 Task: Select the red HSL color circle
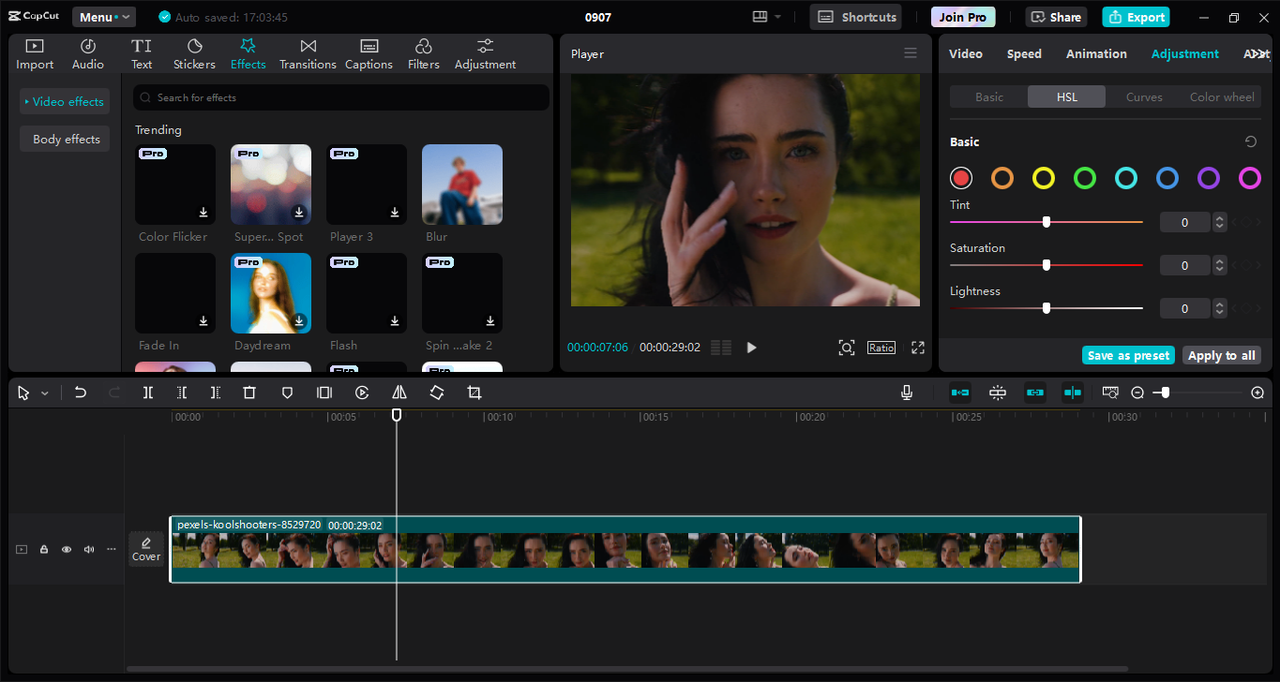point(961,178)
